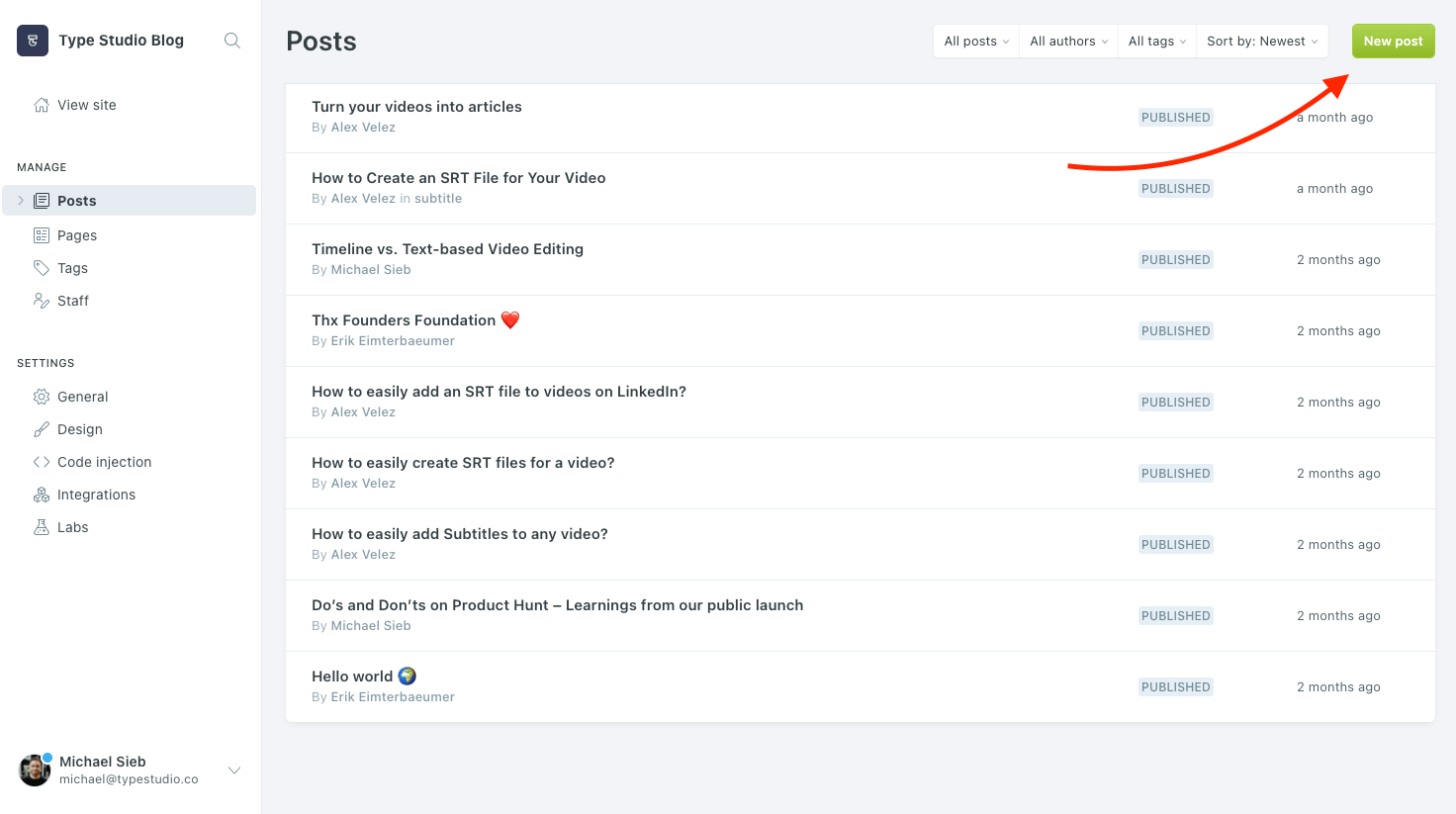The image size is (1456, 814).
Task: Open 'Do's and Don'ts on Product Hunt' post
Action: click(x=558, y=605)
